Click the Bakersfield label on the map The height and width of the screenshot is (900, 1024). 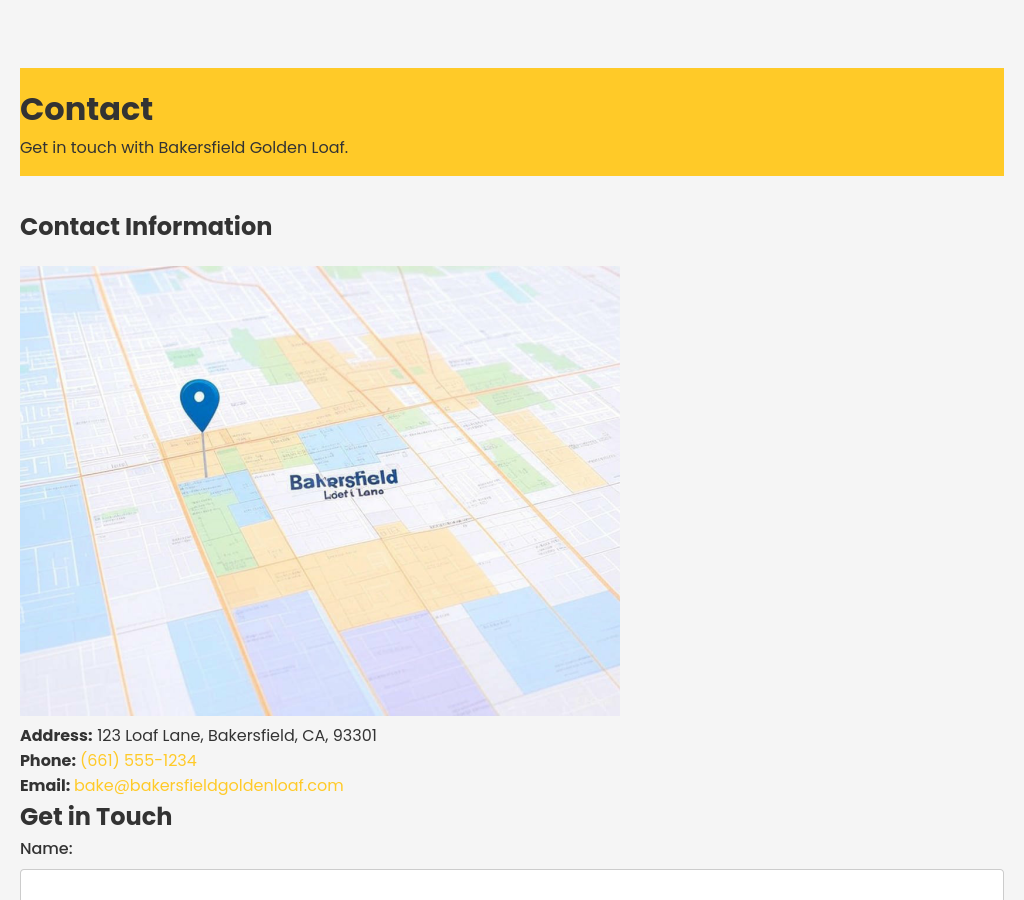(x=343, y=480)
